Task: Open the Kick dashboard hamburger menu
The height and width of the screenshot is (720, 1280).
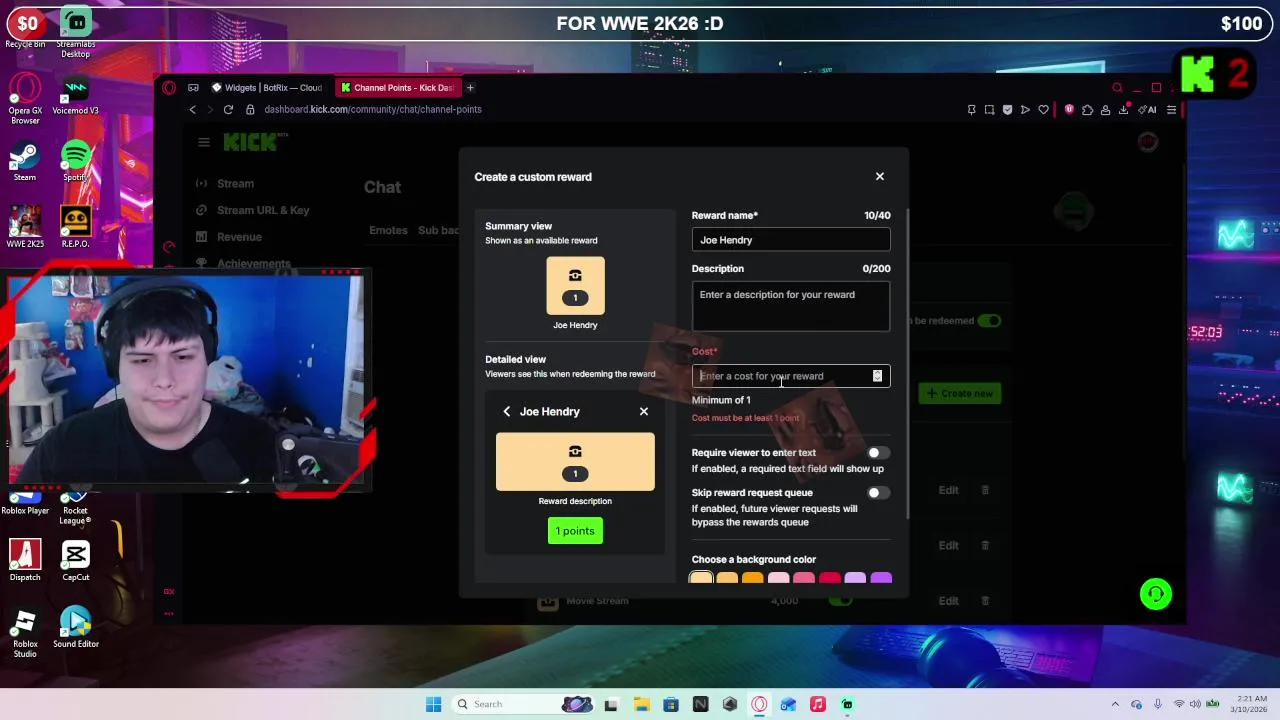Action: tap(204, 142)
